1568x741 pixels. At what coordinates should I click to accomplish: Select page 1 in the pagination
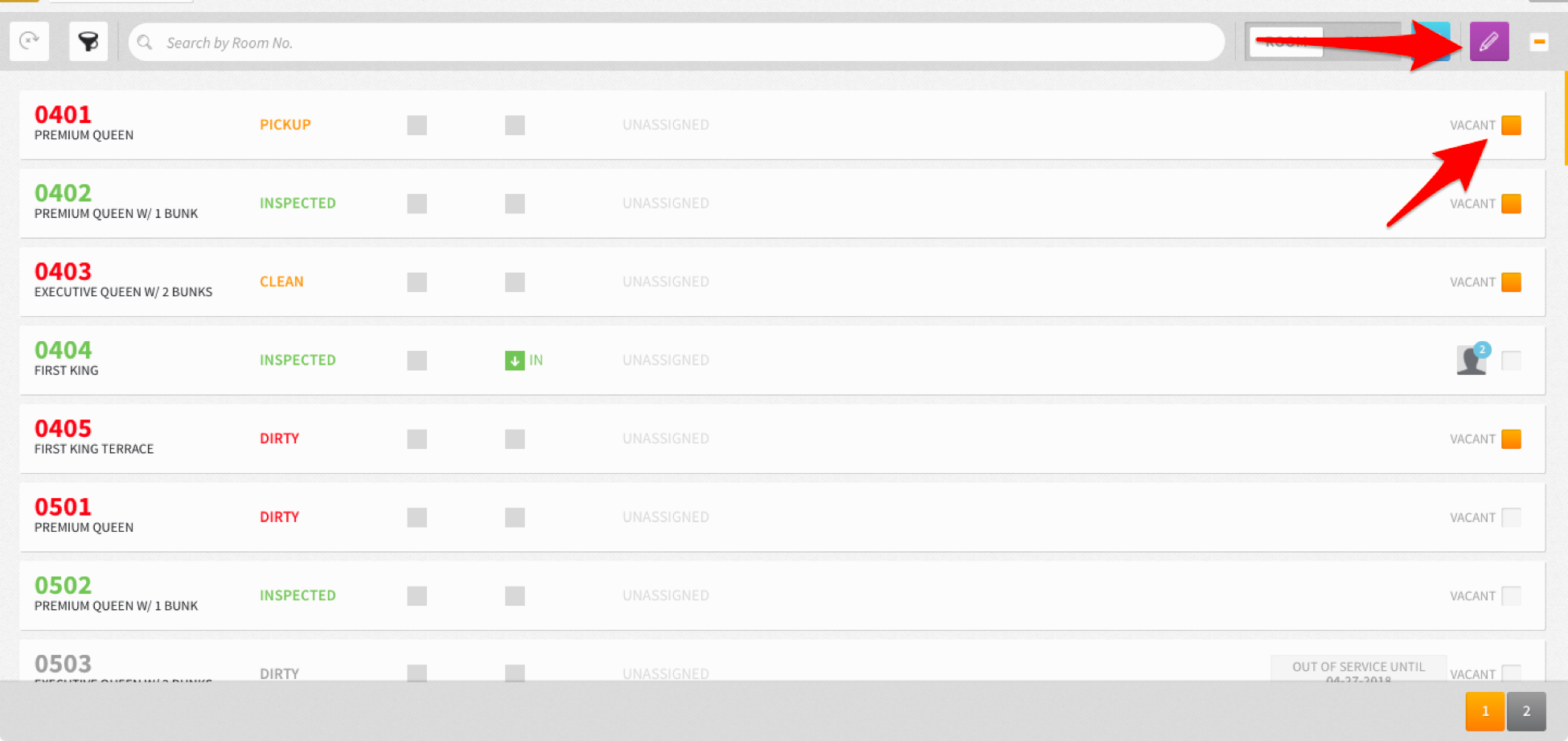pyautogui.click(x=1485, y=711)
